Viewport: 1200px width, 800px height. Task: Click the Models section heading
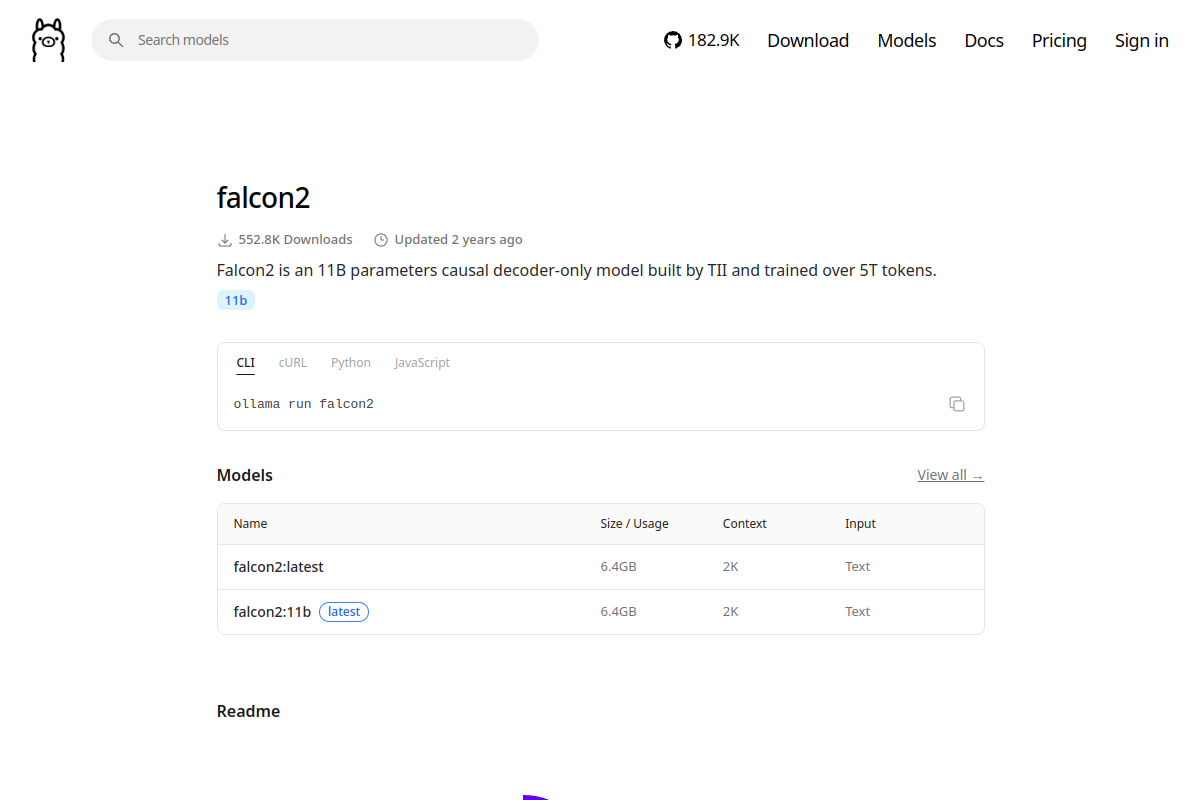pos(245,476)
